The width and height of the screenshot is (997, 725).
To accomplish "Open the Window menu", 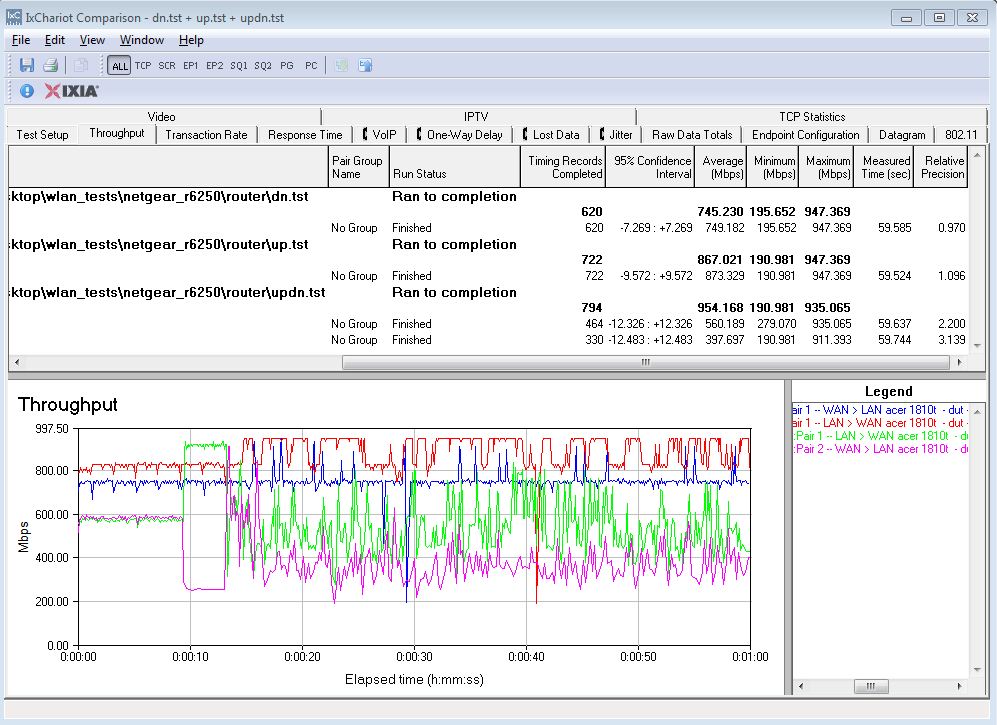I will (x=142, y=40).
